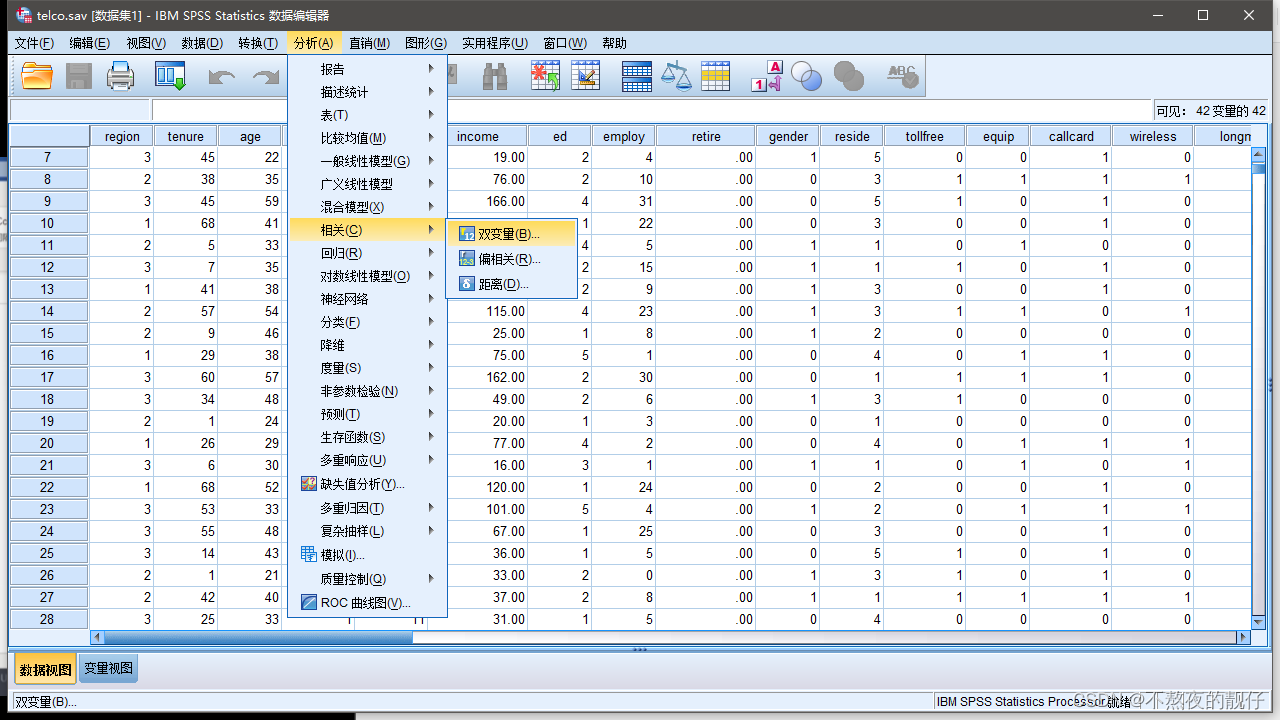The height and width of the screenshot is (720, 1280).
Task: Click the Recall recent dialogs icon
Action: tap(170, 76)
